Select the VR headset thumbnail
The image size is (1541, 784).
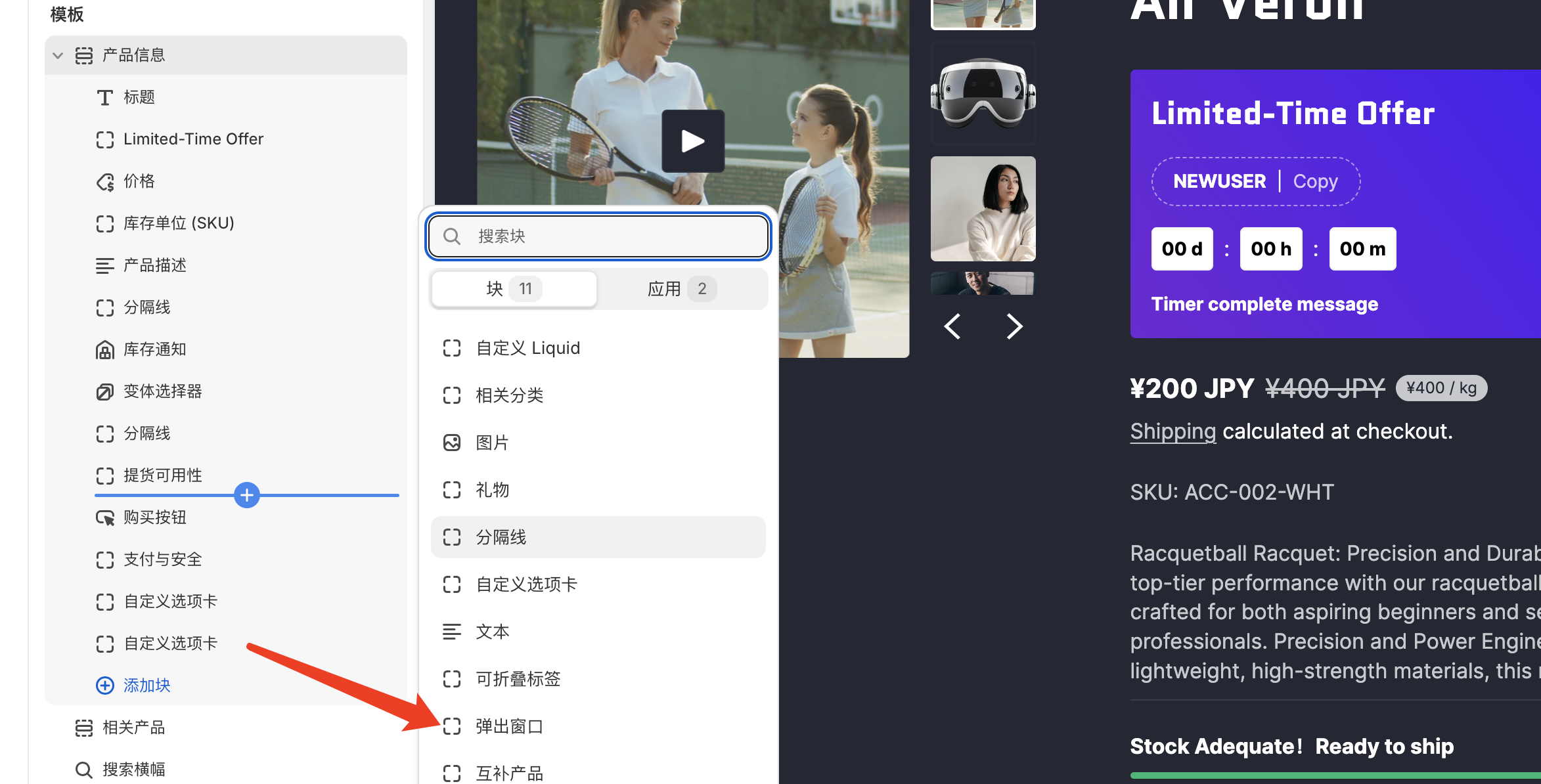click(983, 93)
